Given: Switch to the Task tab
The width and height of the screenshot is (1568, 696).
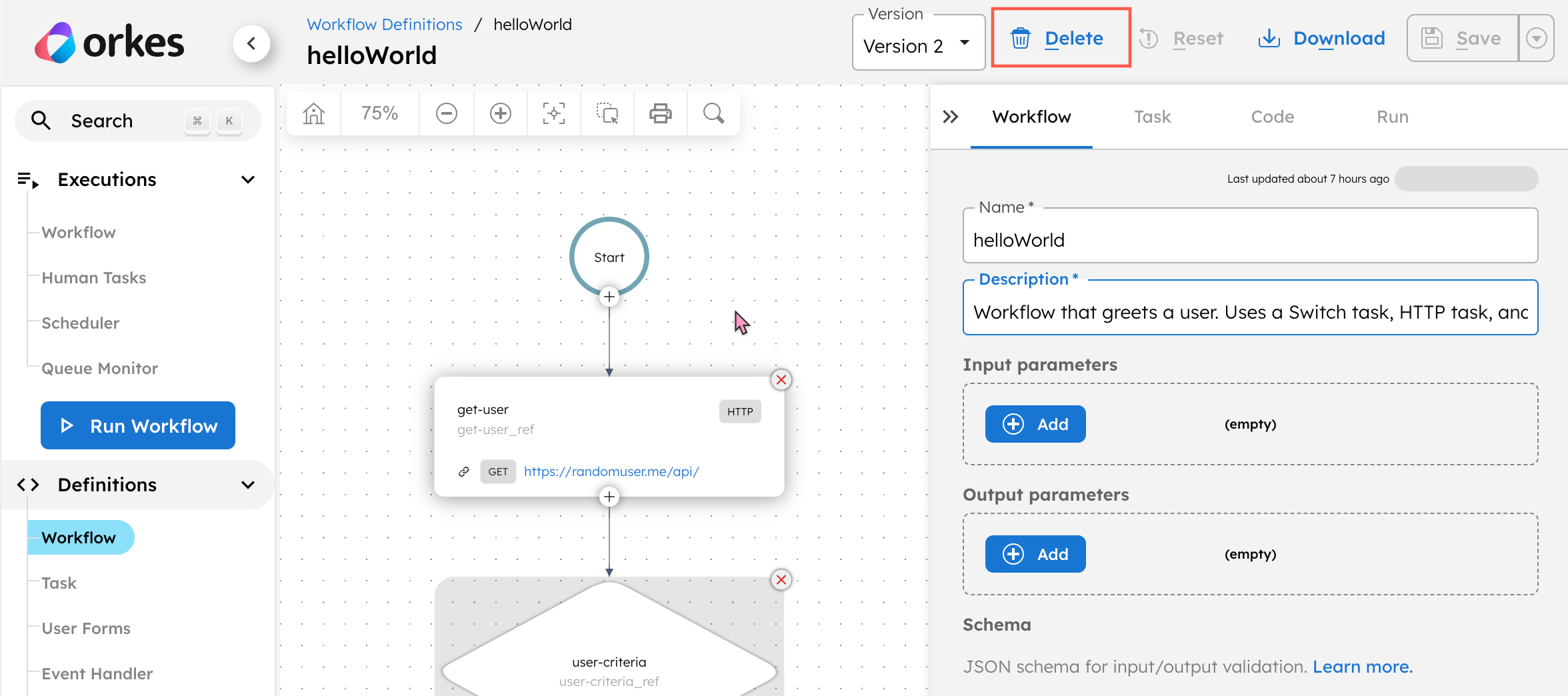Looking at the screenshot, I should point(1153,117).
